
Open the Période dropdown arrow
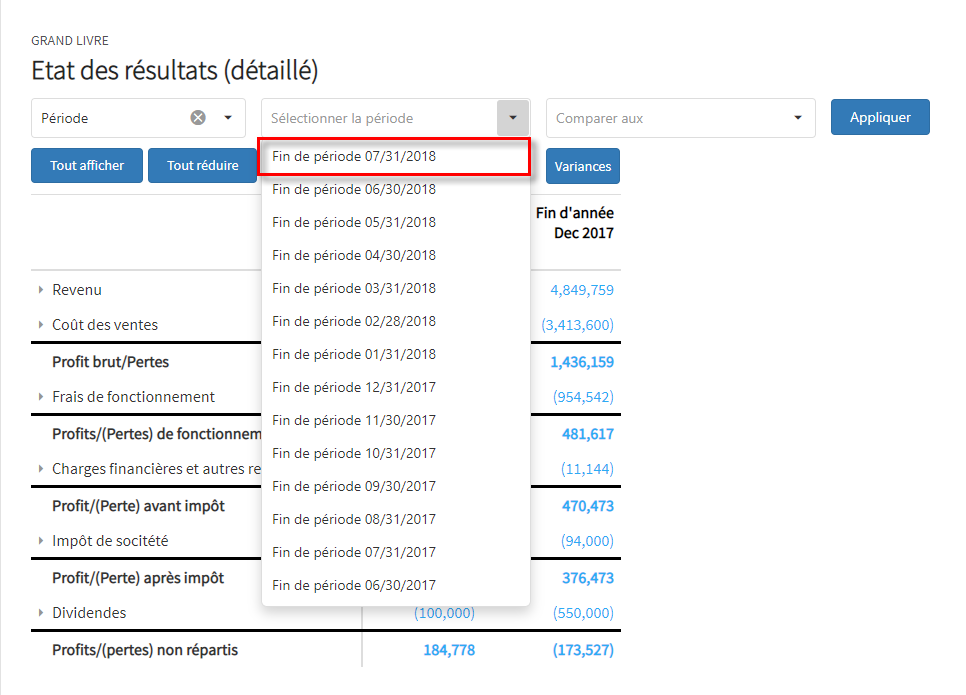tap(228, 118)
